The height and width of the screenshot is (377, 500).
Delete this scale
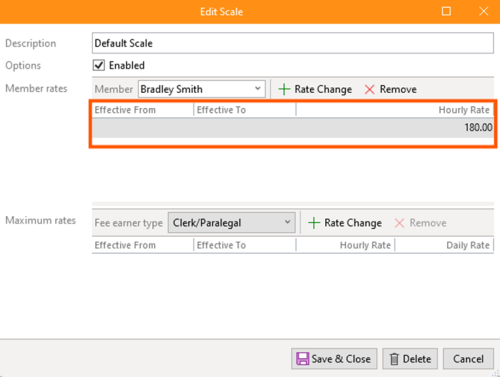[410, 359]
